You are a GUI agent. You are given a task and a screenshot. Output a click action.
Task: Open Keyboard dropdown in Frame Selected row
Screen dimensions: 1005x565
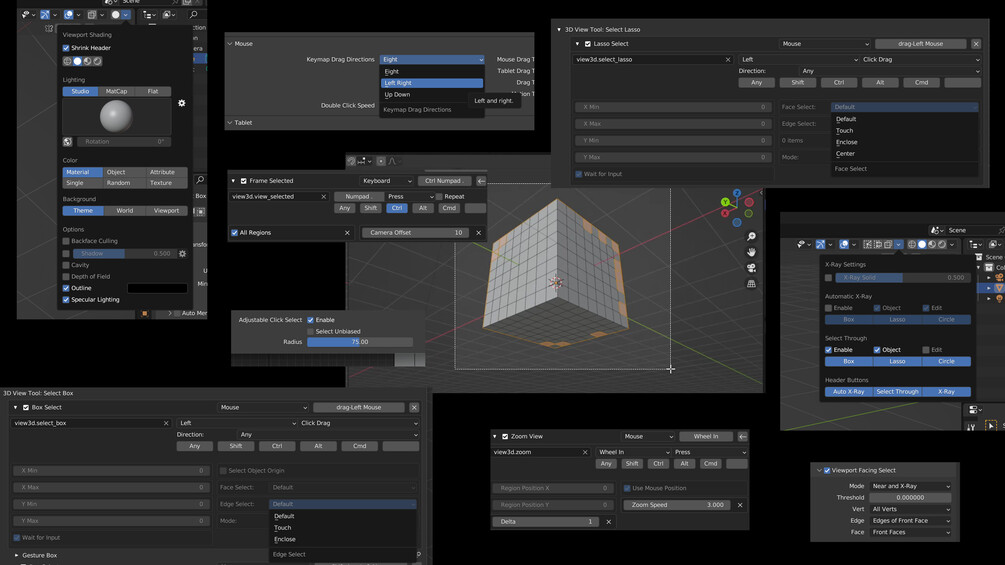click(386, 181)
